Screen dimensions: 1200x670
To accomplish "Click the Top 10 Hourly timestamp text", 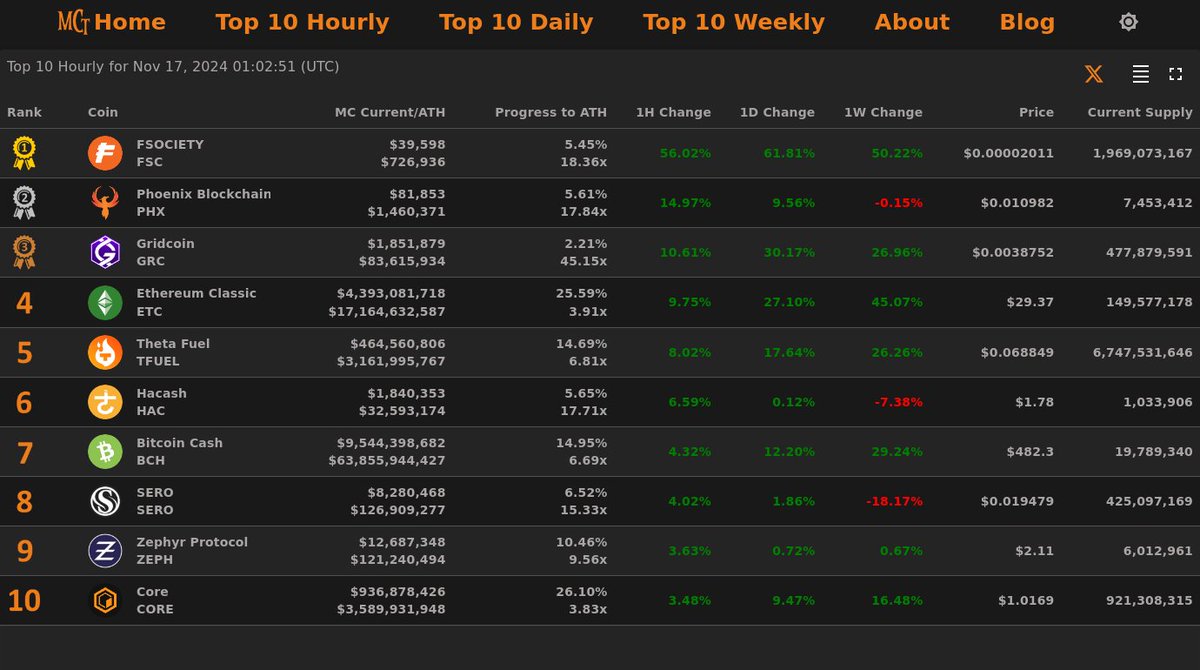I will click(173, 67).
